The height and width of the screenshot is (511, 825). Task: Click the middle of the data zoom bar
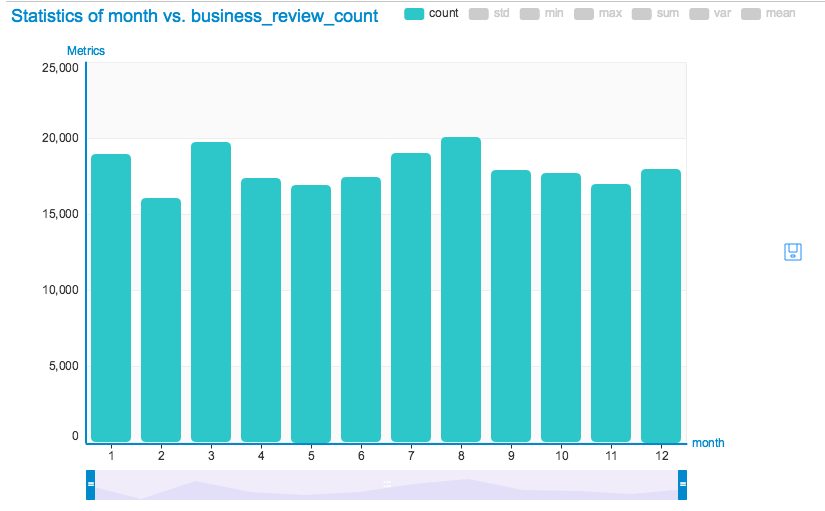pyautogui.click(x=386, y=484)
